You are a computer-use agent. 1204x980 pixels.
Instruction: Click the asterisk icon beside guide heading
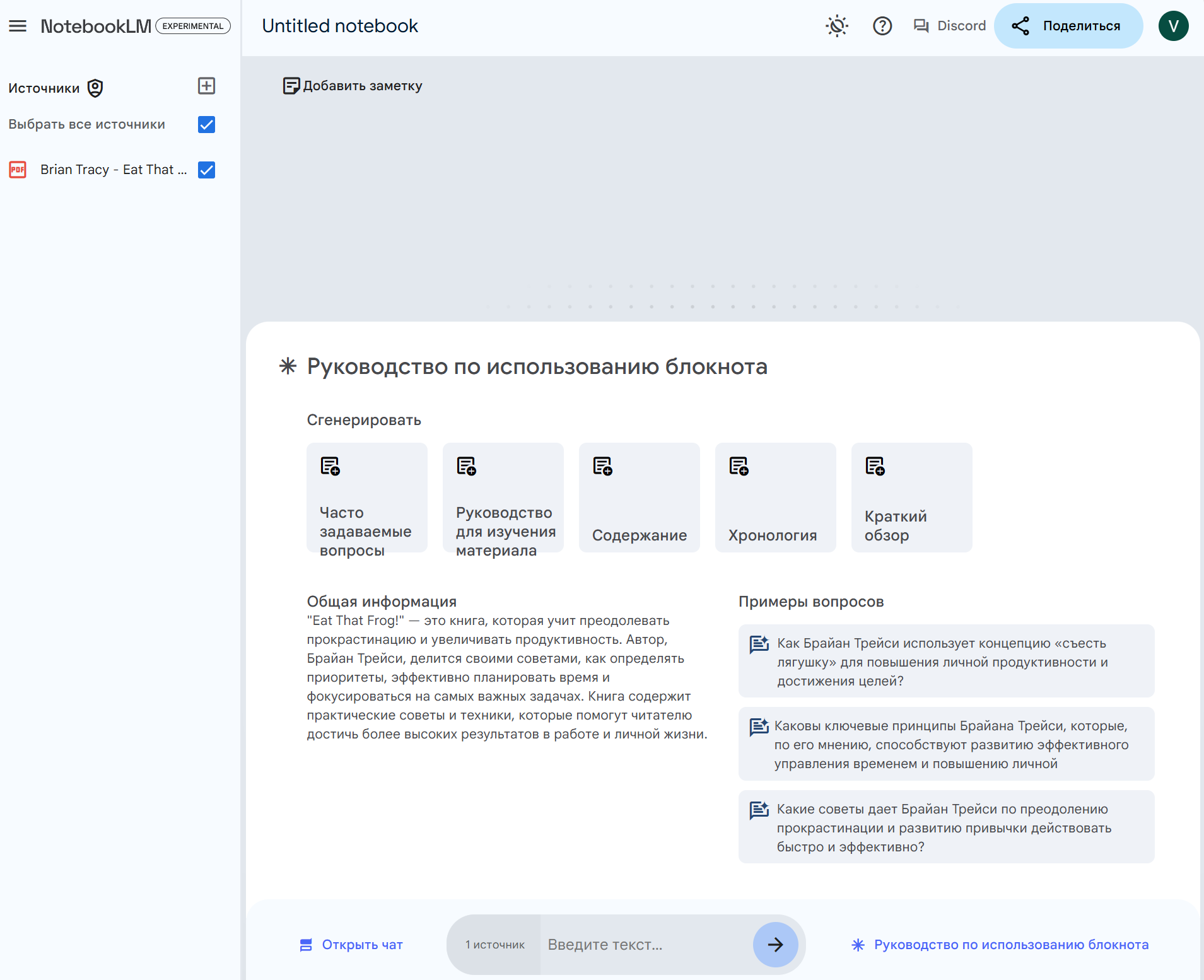[x=288, y=366]
